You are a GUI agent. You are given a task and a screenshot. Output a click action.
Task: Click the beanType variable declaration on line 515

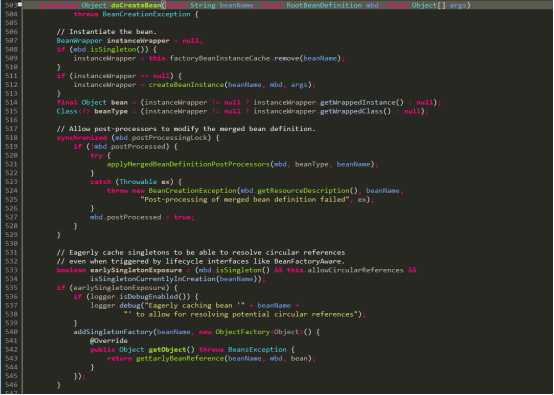(x=111, y=111)
